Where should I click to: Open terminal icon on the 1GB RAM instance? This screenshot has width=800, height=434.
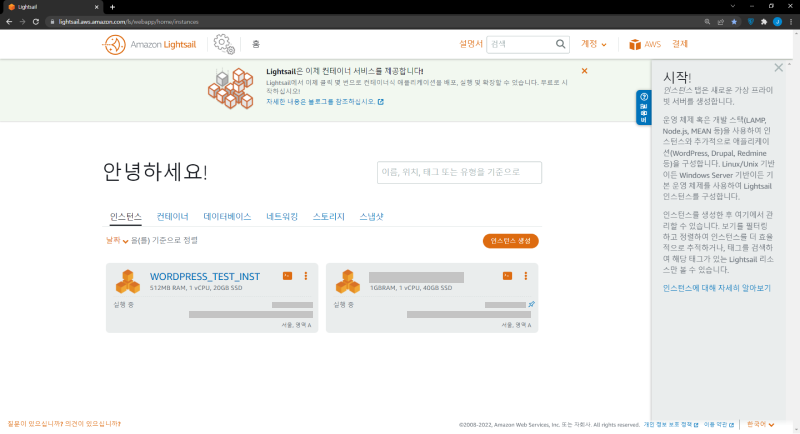507,275
